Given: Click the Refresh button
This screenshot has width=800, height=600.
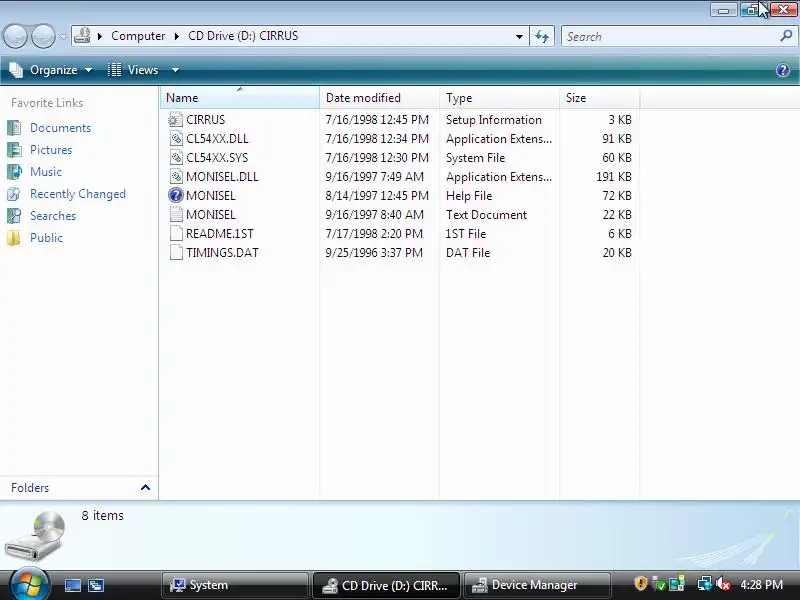Looking at the screenshot, I should (x=542, y=37).
